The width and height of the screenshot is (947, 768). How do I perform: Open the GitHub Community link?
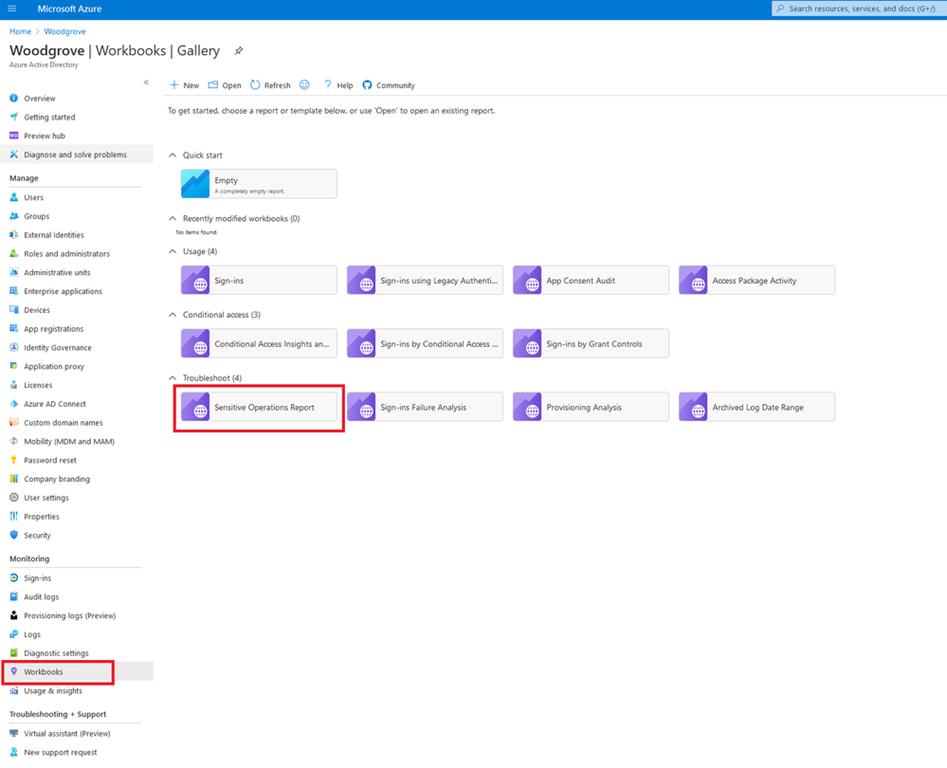[367, 85]
